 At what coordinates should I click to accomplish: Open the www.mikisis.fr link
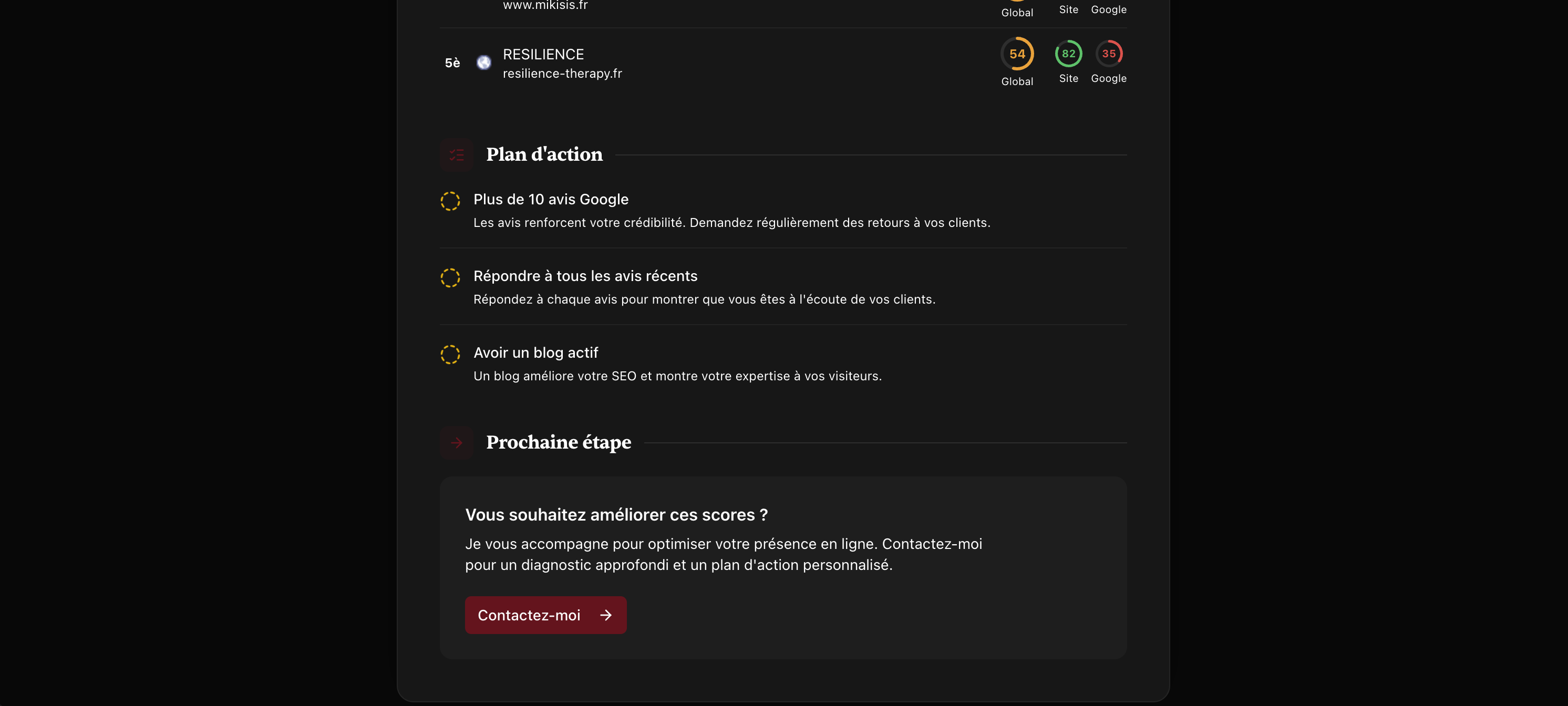[x=545, y=5]
